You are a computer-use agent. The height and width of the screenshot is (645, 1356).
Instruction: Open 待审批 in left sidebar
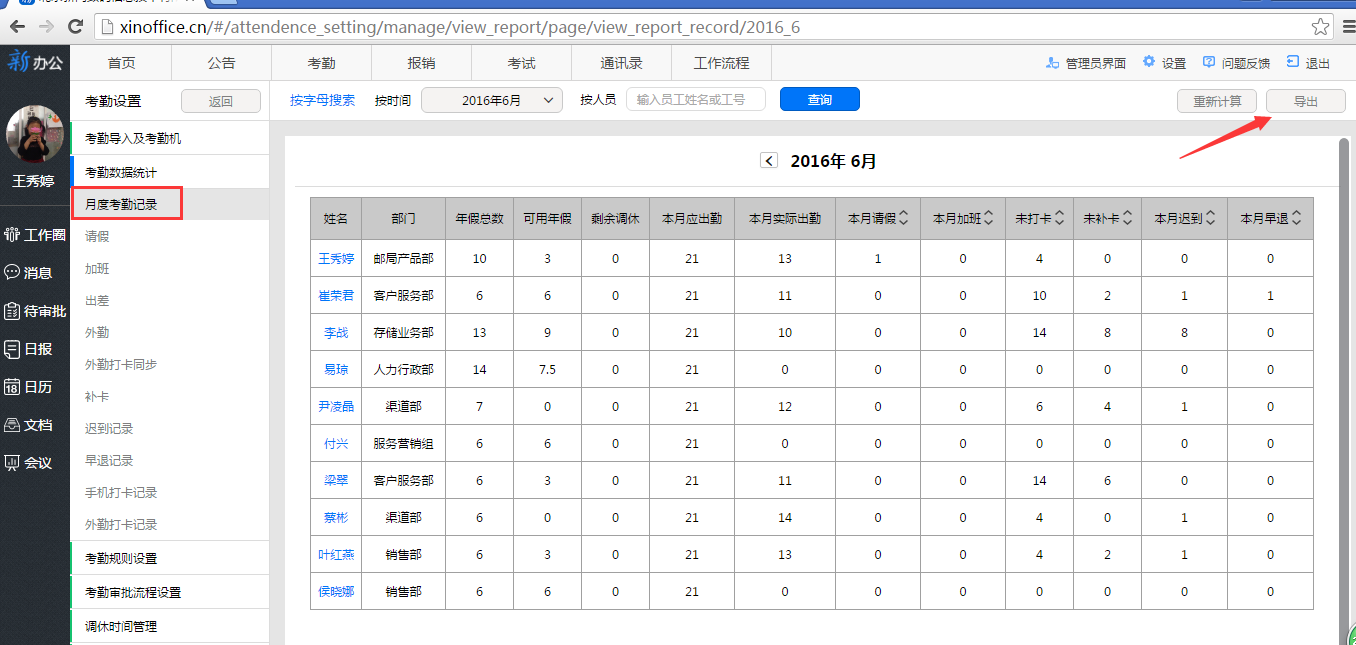coord(35,311)
